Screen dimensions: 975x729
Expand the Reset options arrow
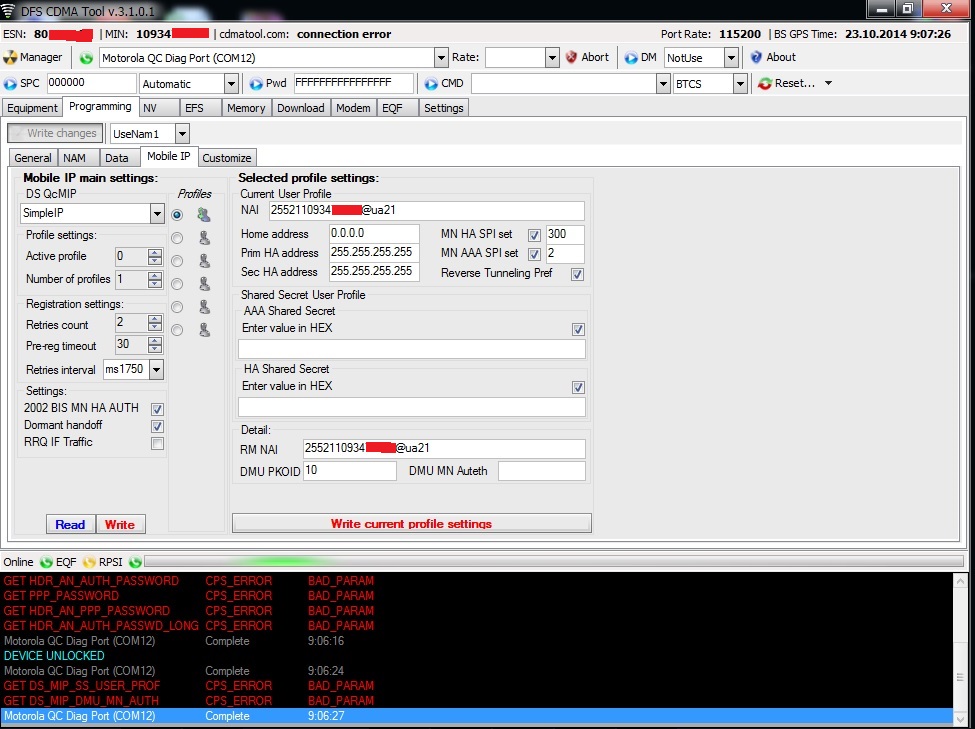pyautogui.click(x=828, y=83)
